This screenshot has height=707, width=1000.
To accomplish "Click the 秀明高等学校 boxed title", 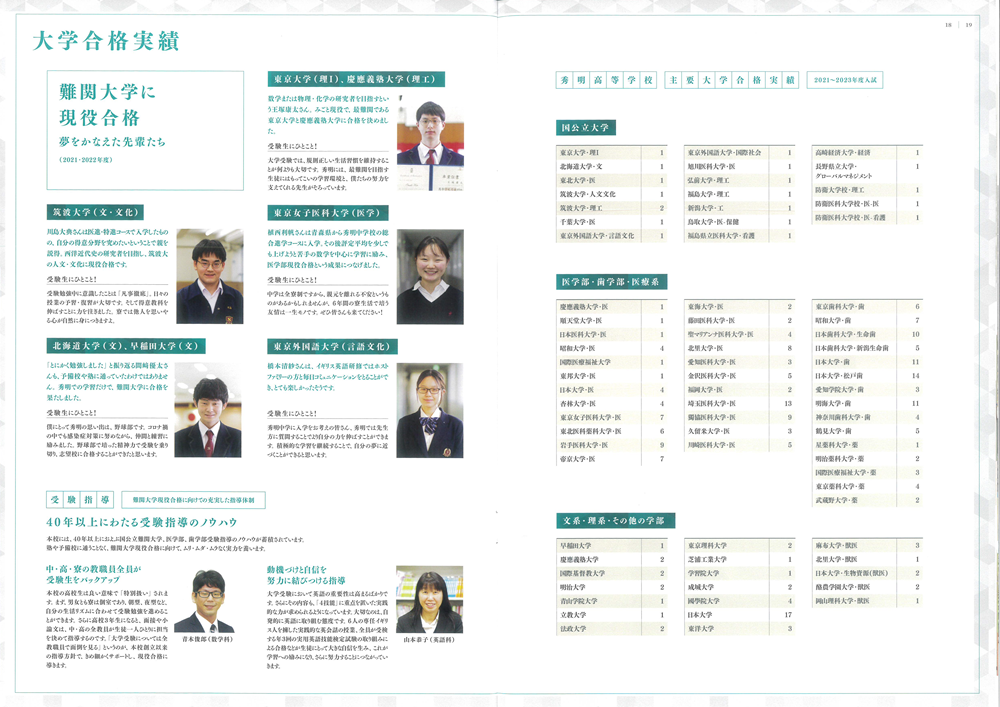I will pyautogui.click(x=606, y=80).
